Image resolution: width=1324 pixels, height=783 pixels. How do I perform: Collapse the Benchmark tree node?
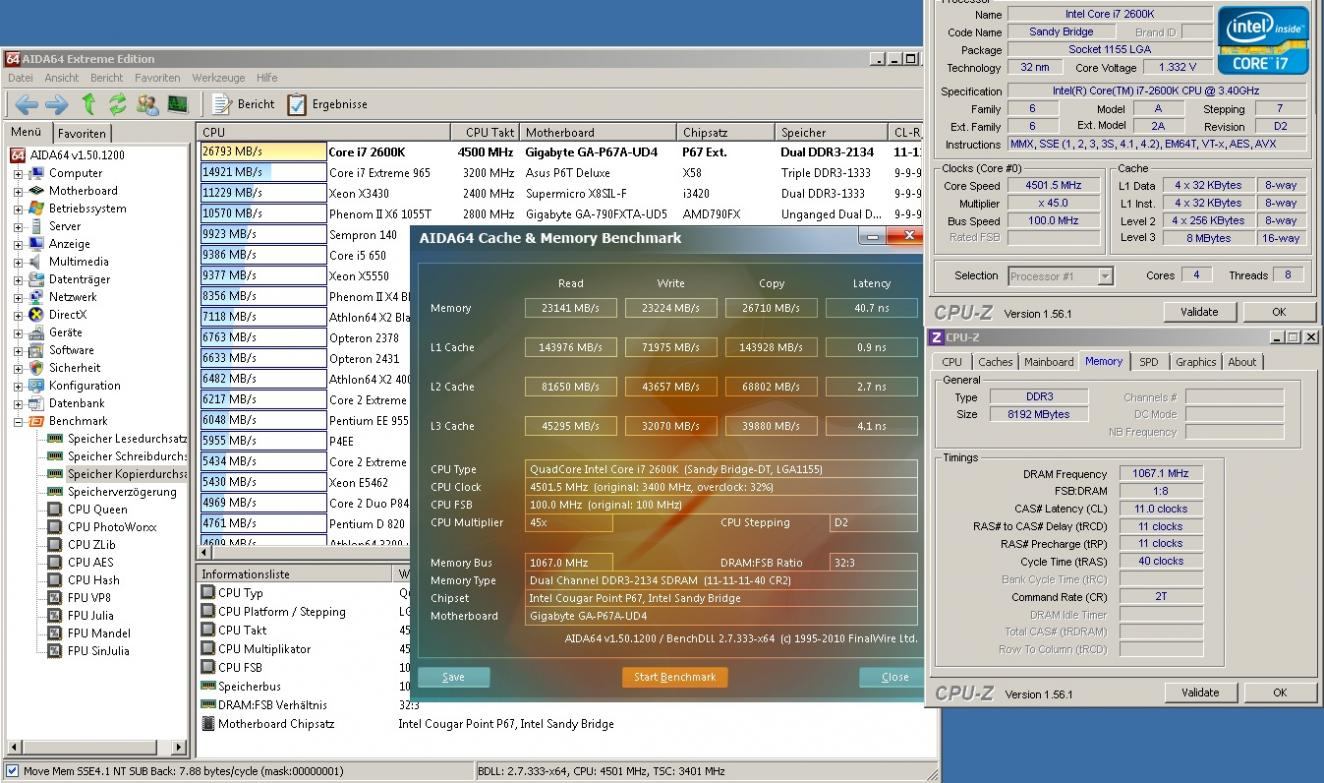click(18, 421)
